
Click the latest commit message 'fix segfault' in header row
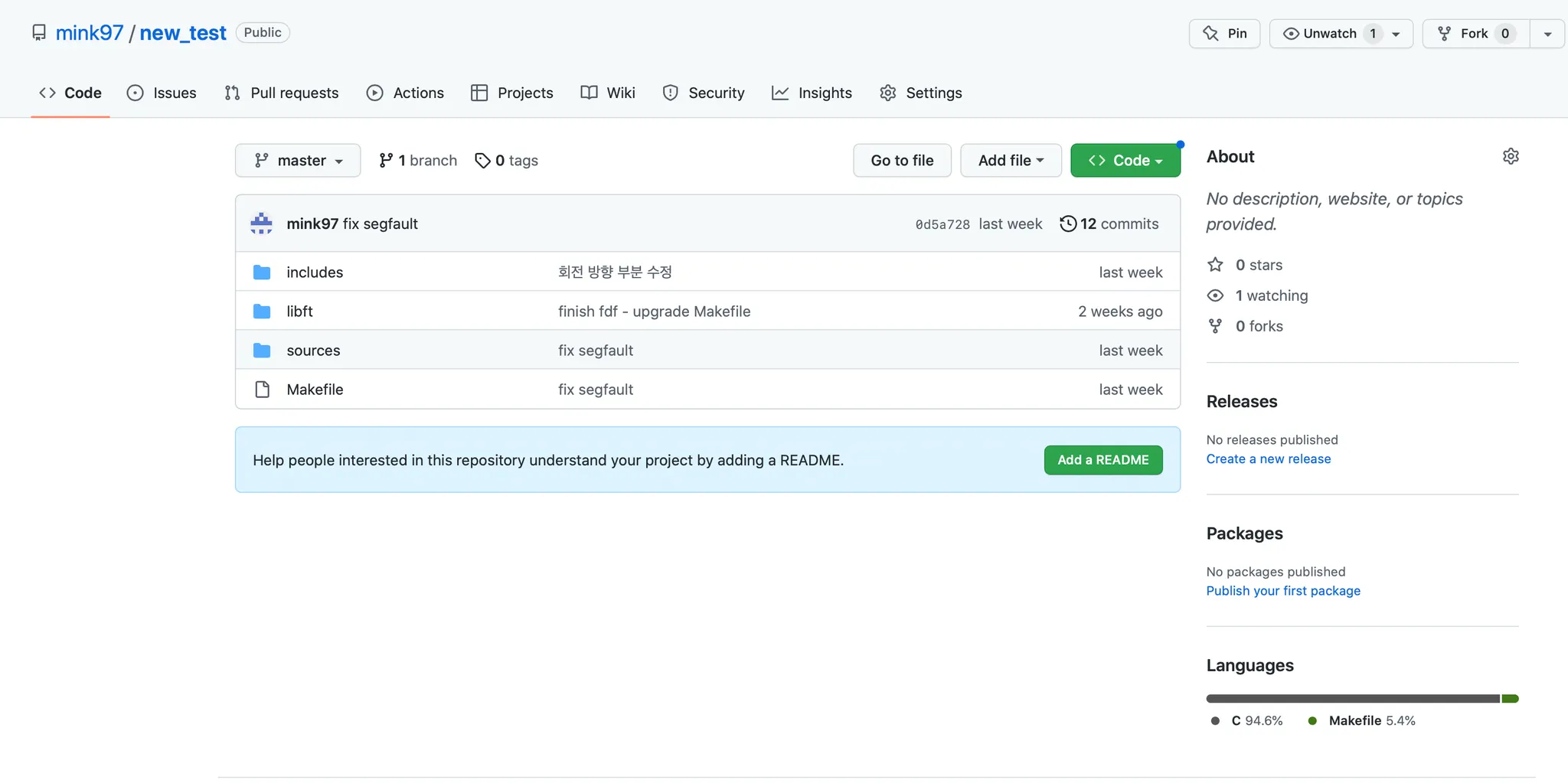pyautogui.click(x=381, y=223)
